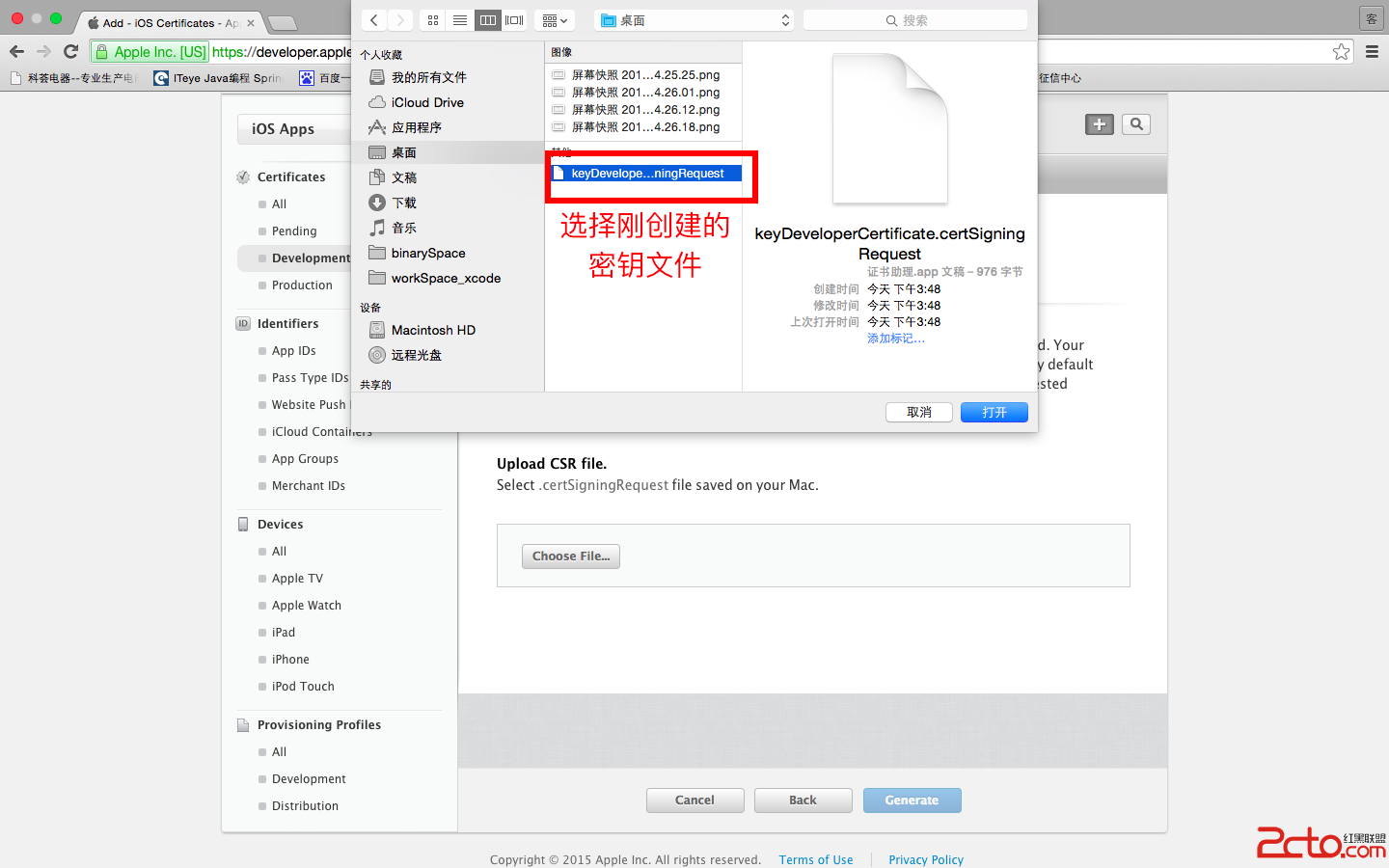The image size is (1389, 868).
Task: Click the Provisioning Profiles section header
Action: click(x=318, y=725)
